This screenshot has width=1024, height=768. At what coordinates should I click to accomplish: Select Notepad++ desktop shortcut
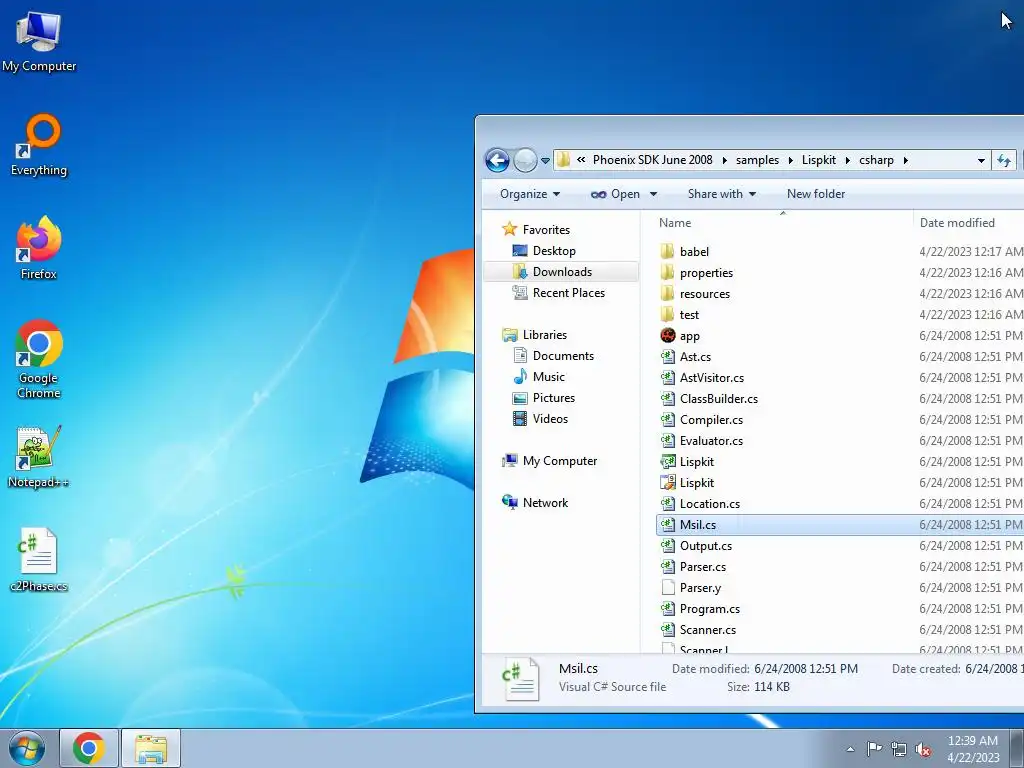coord(39,457)
